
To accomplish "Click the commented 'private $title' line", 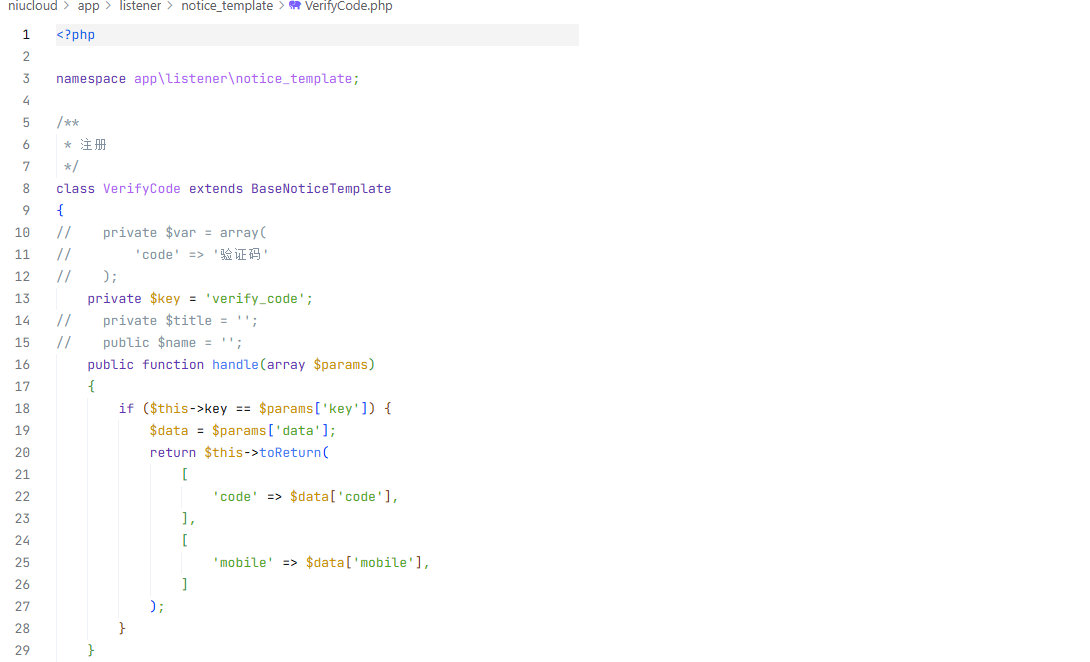I will 180,321.
